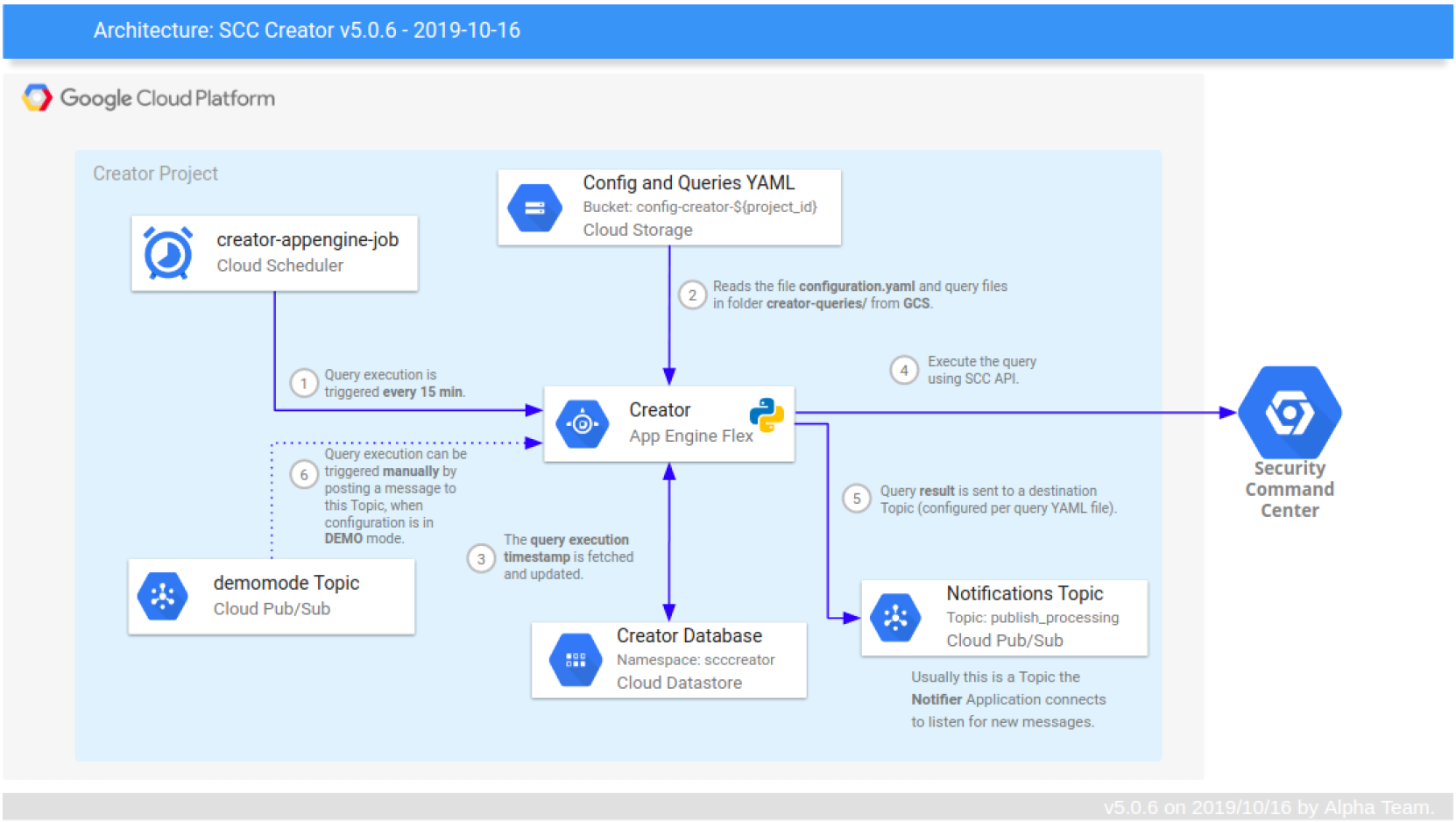Click step 4 circle marker
Image resolution: width=1456 pixels, height=822 pixels.
point(904,370)
